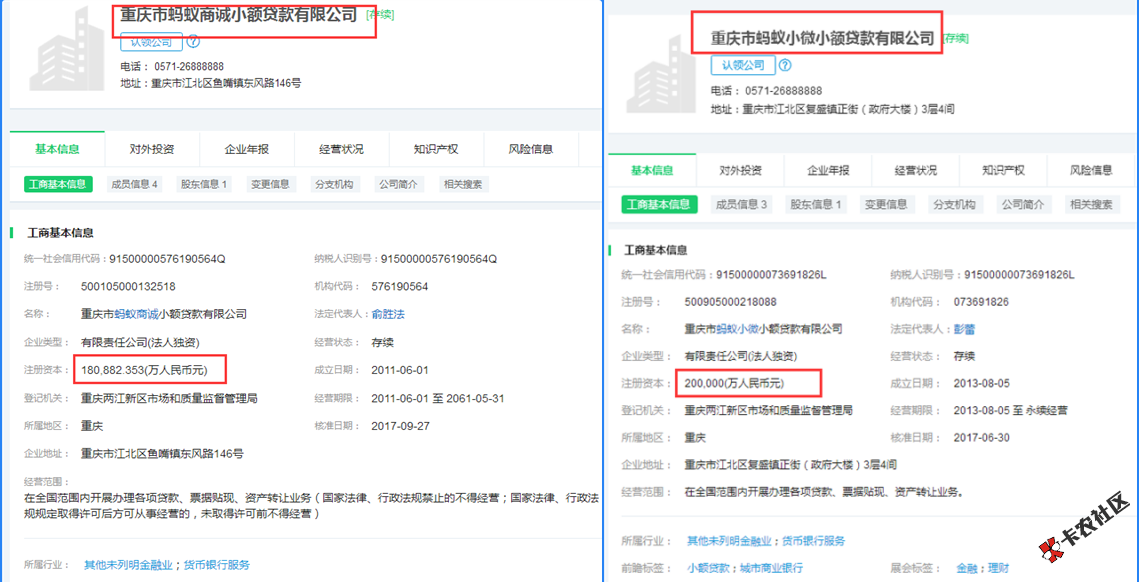Select 公司简介 sub-tab in right panel
Screen dimensions: 1139x582
pyautogui.click(x=1024, y=204)
